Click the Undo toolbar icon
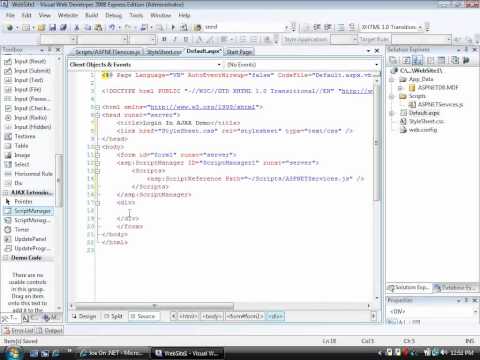The height and width of the screenshot is (360, 480). [112, 28]
